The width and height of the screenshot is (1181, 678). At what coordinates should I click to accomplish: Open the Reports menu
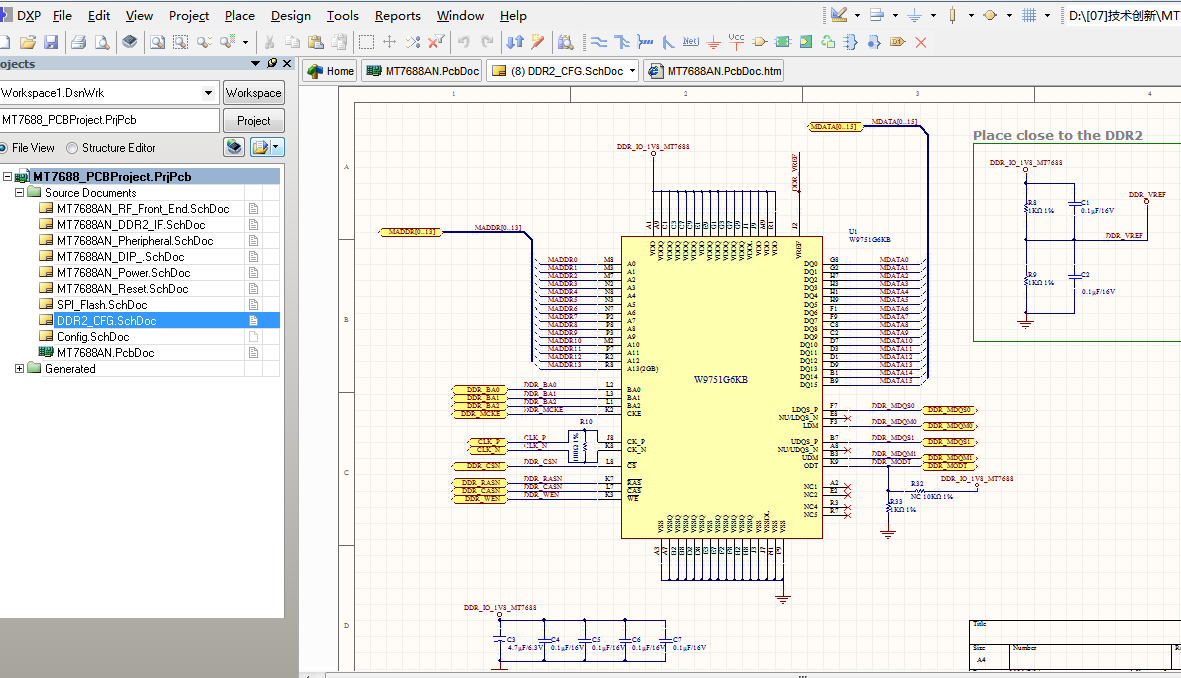pos(398,15)
